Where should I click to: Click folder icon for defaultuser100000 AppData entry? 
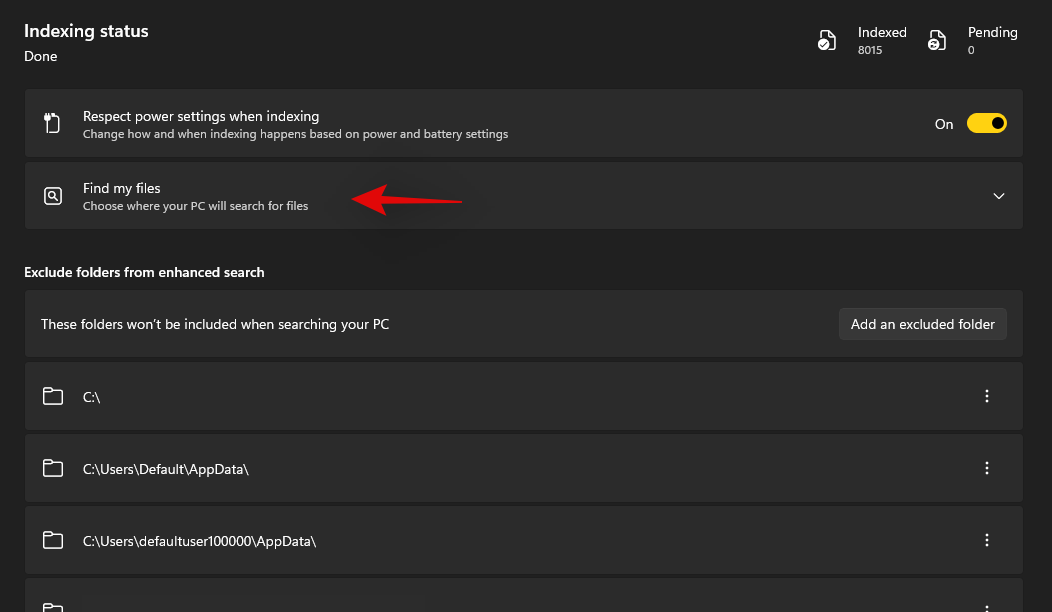click(x=53, y=541)
